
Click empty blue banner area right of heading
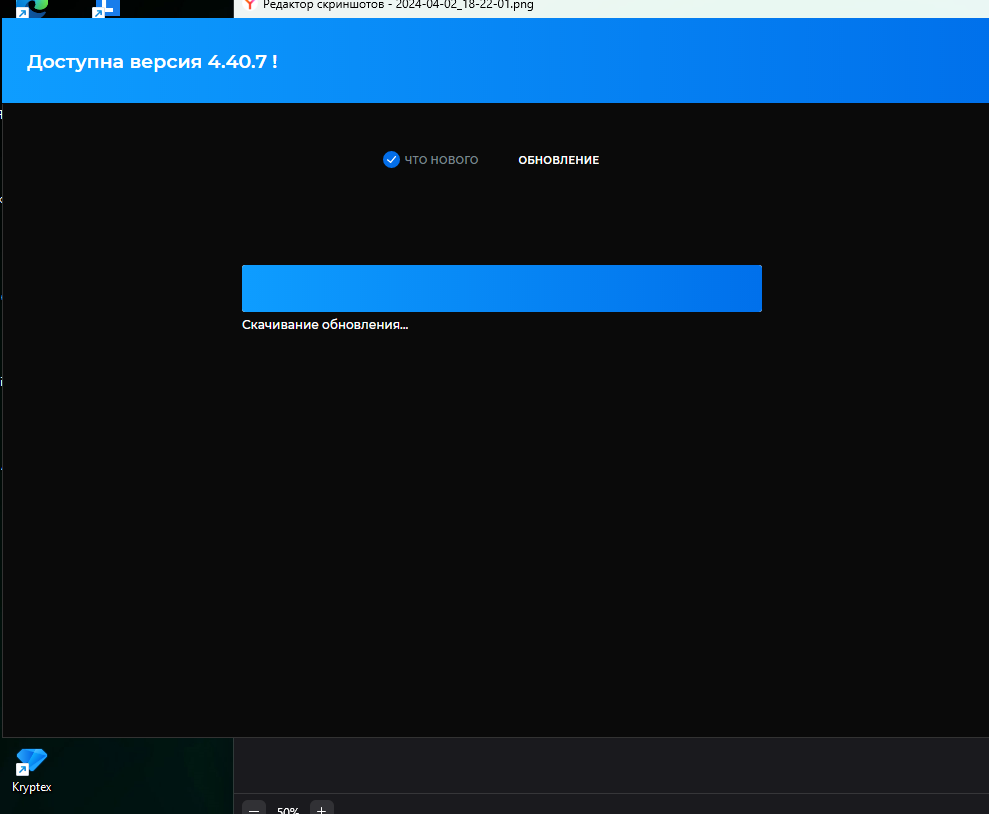[650, 61]
